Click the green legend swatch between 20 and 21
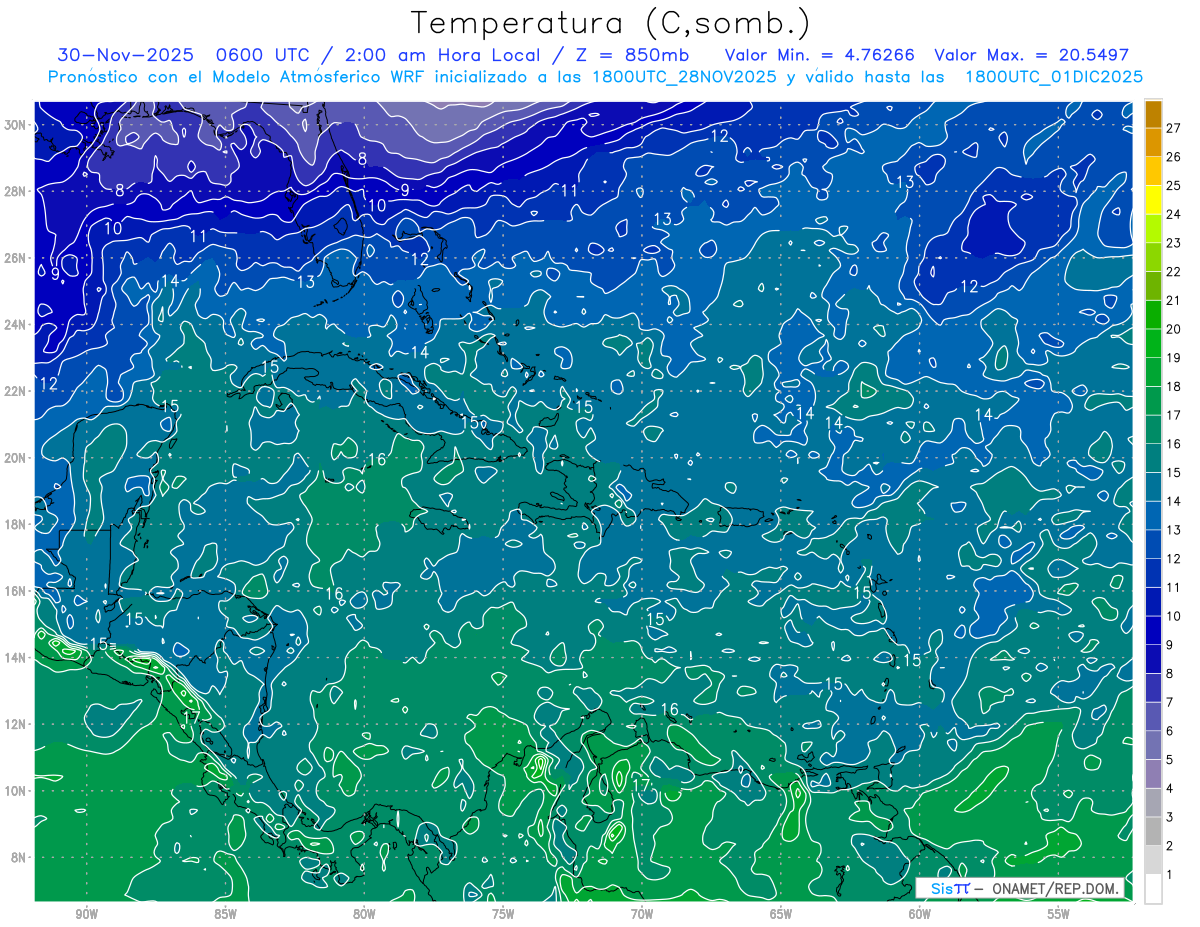 pyautogui.click(x=1153, y=314)
